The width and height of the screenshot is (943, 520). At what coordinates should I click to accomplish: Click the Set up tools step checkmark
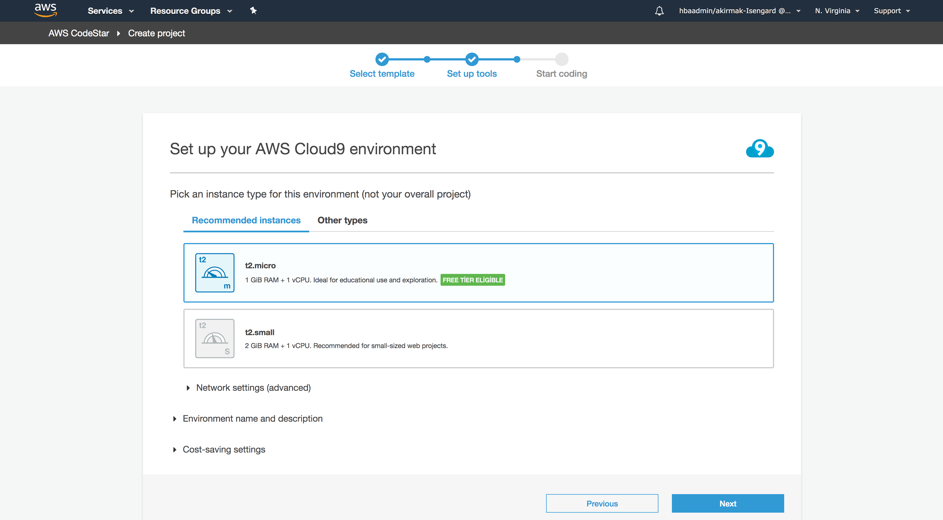click(472, 59)
